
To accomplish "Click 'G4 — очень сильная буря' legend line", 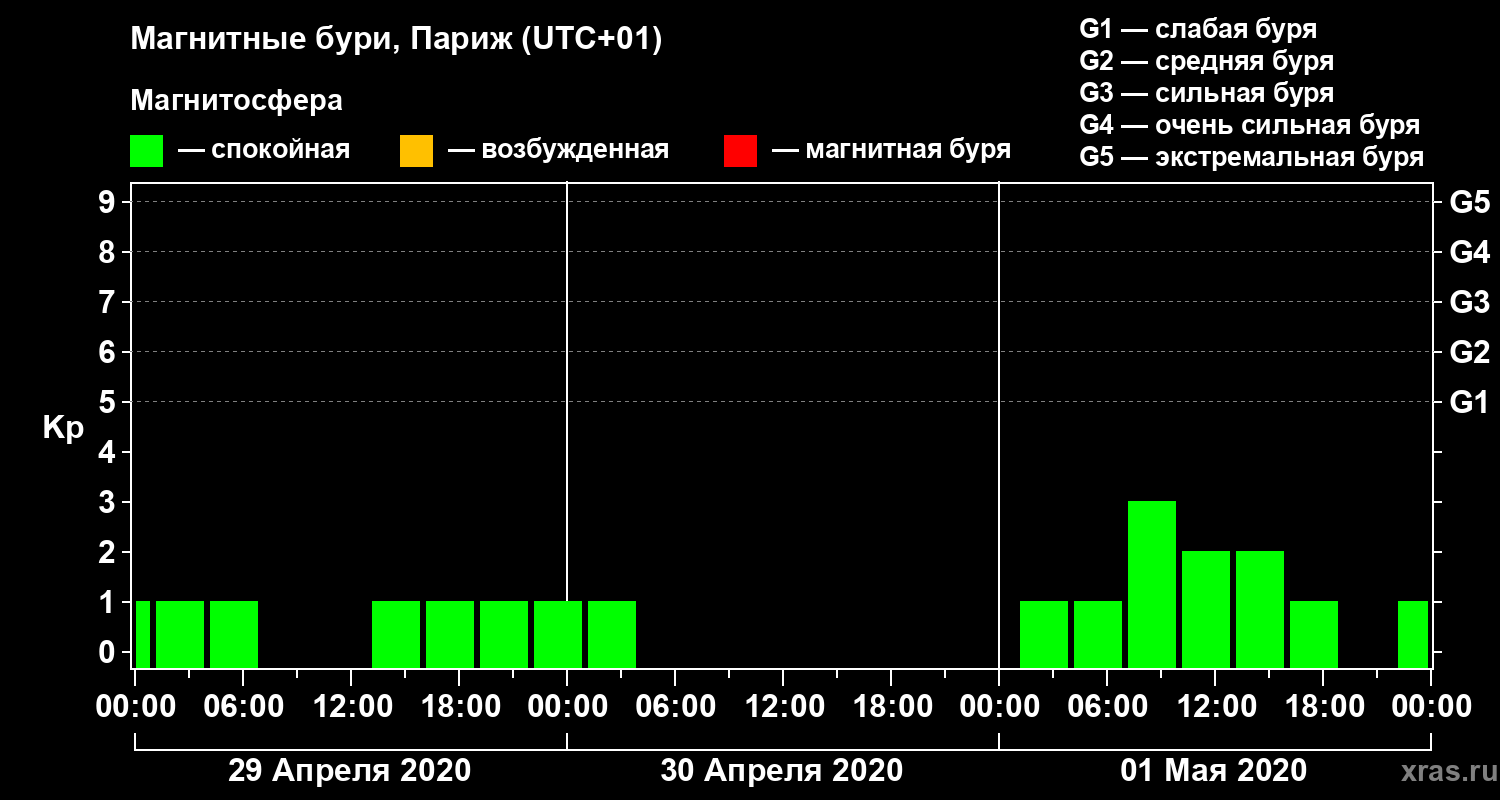I will point(1250,125).
